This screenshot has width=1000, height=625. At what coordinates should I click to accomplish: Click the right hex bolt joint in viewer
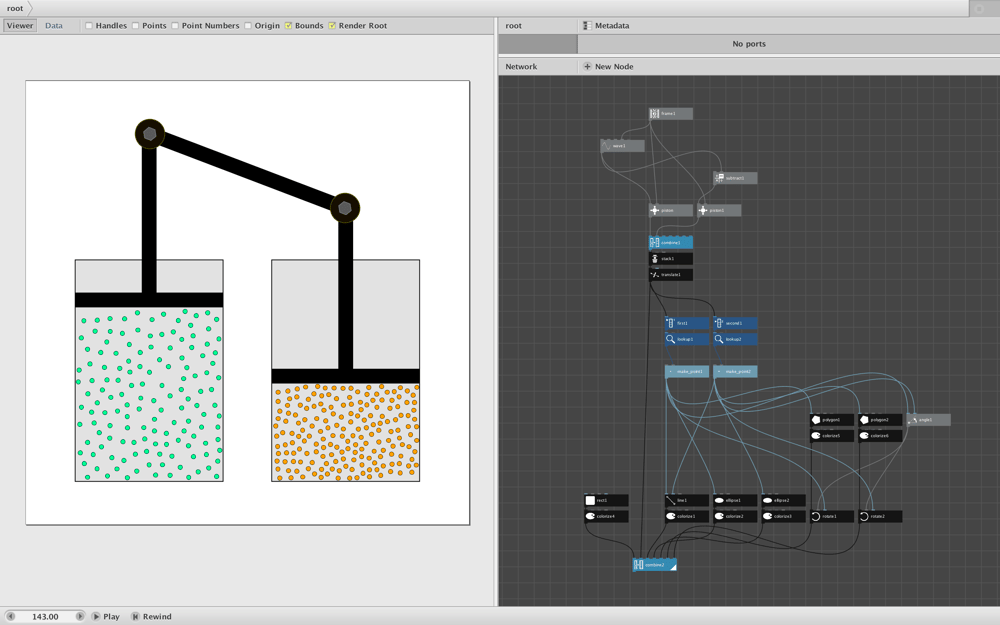pos(345,208)
